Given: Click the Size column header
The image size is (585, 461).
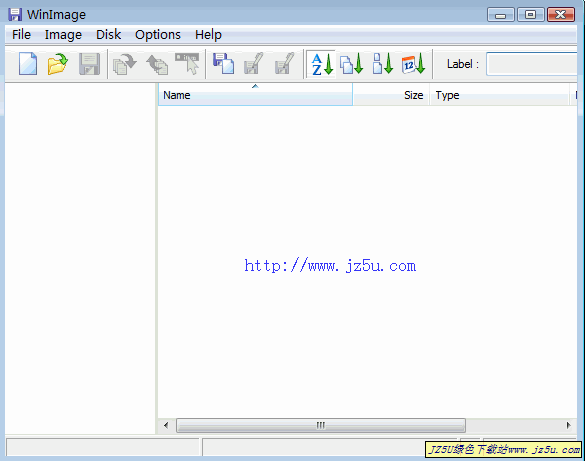Looking at the screenshot, I should tap(391, 95).
